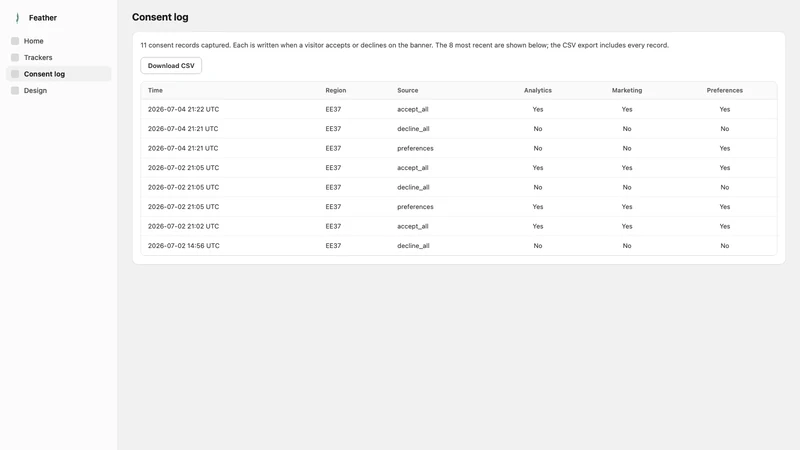Click the Trackers sidebar icon
800x450 pixels.
click(x=15, y=58)
